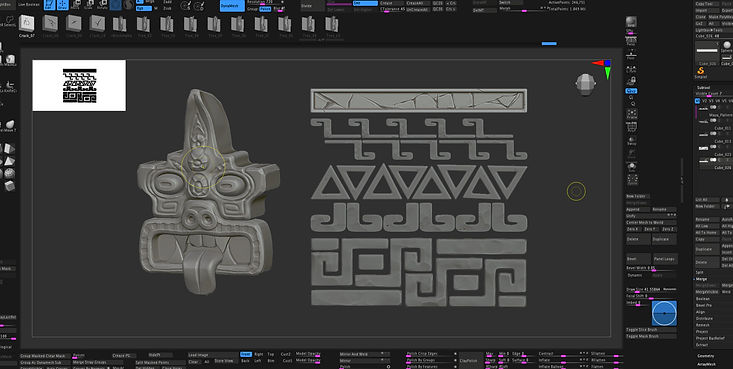Select the Sphere tool thumbnail
This screenshot has height=369, width=733.
727,46
